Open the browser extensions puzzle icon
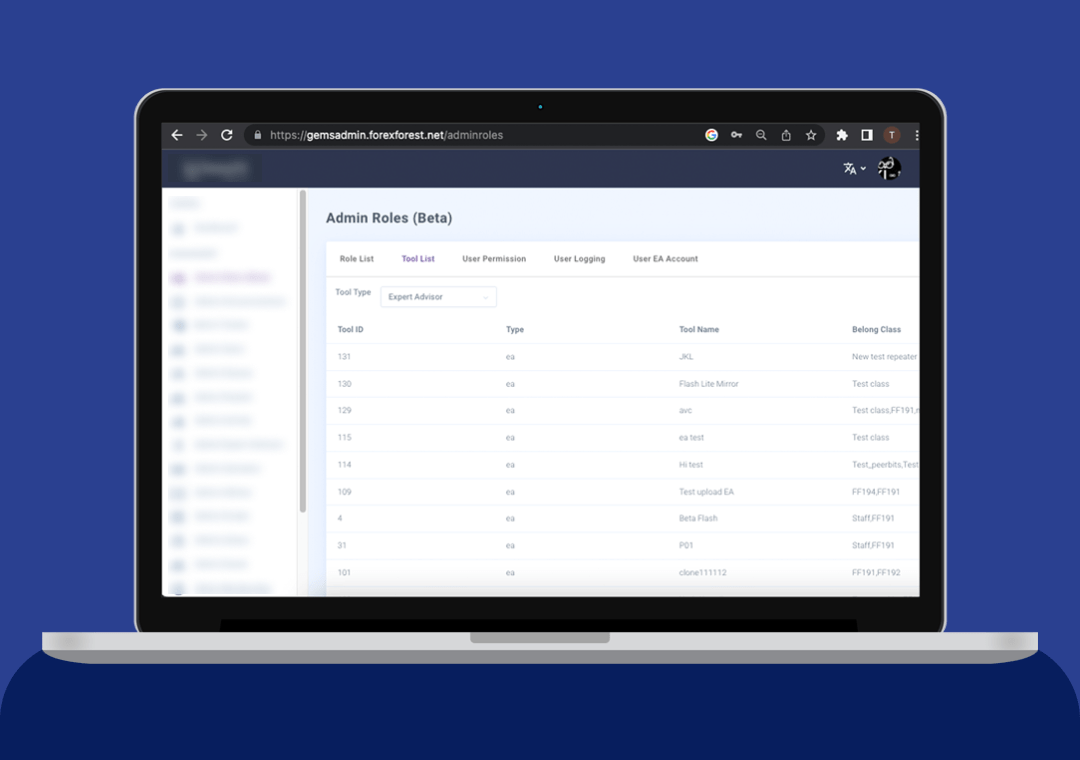 (842, 135)
